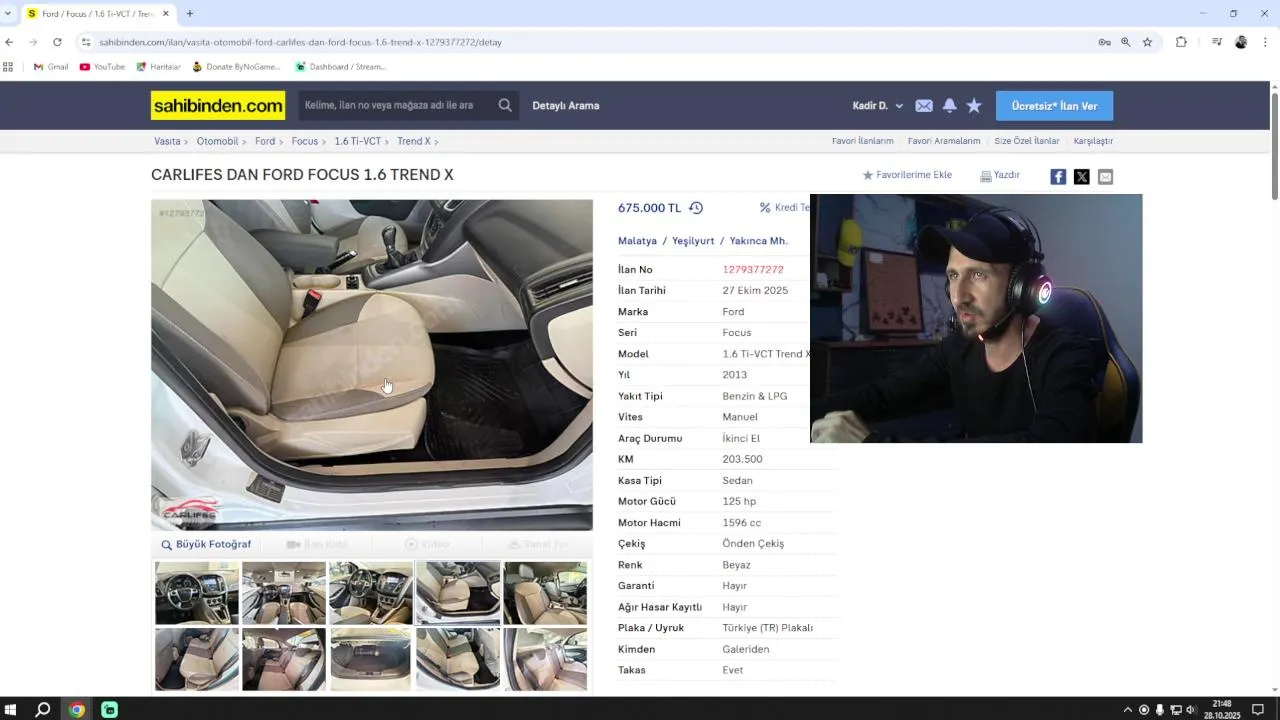Open Favori Aramalarım menu
The width and height of the screenshot is (1280, 720).
(944, 141)
